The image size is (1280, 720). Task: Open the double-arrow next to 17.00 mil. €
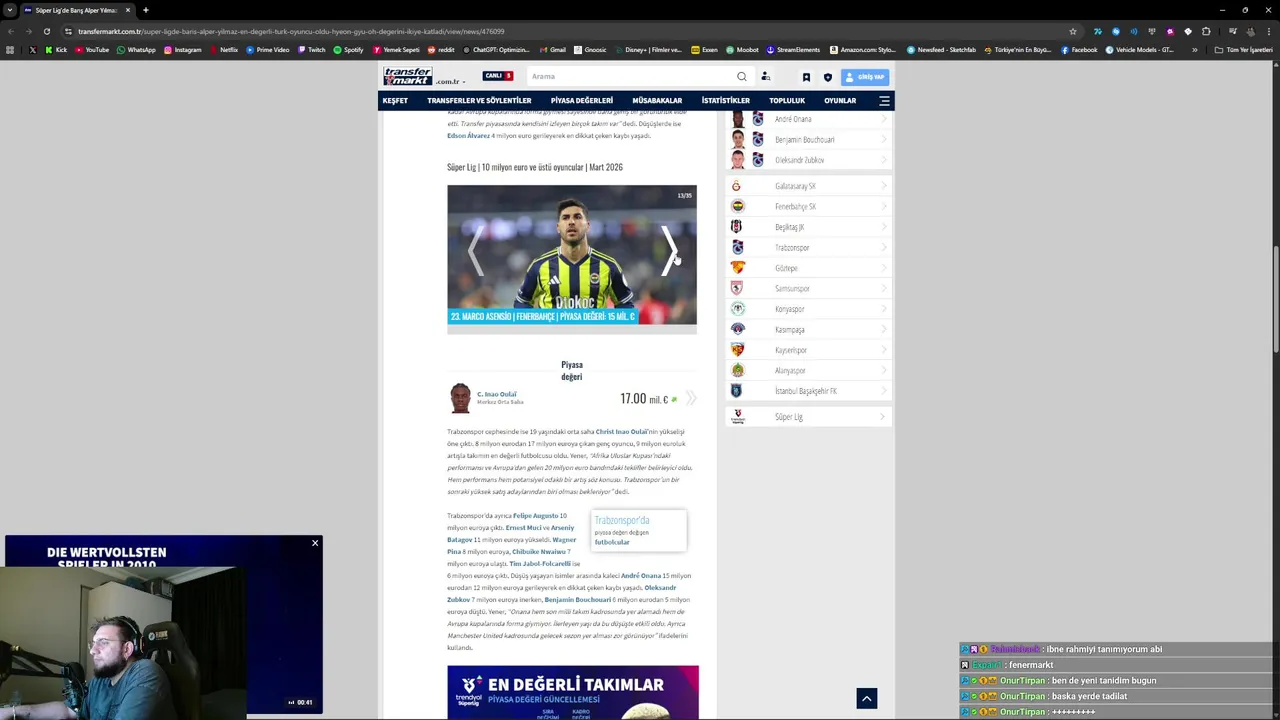(x=690, y=398)
